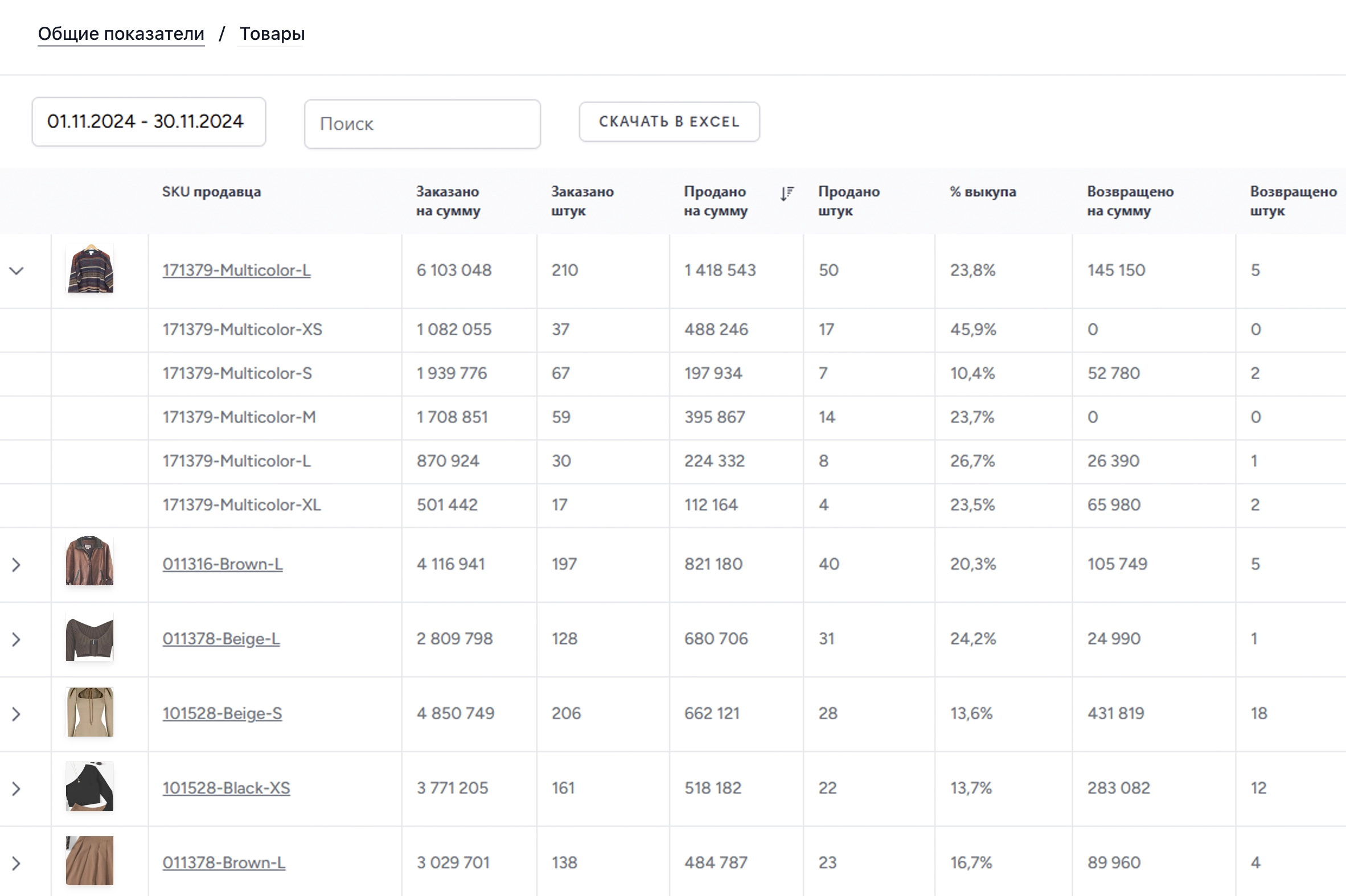
Task: Click the 101528-Beige-S dress thumbnail
Action: coord(90,712)
